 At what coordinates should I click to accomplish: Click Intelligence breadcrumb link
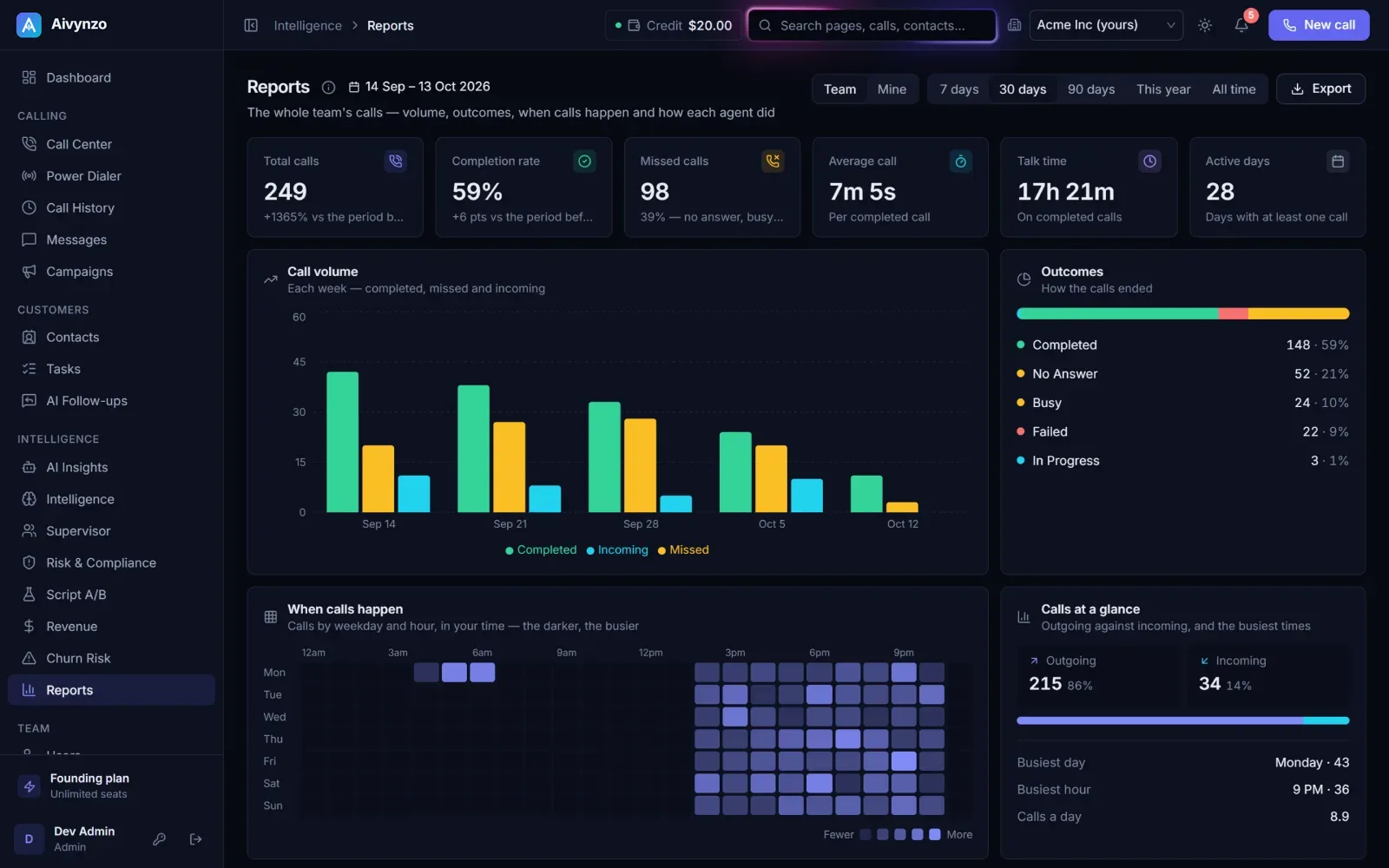[307, 26]
